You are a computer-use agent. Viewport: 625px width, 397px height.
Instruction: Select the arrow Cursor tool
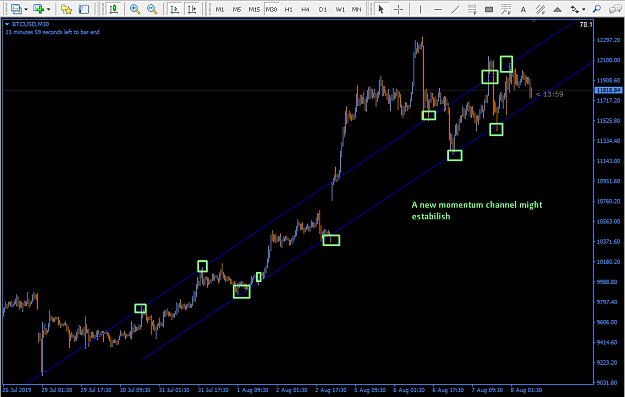coord(381,9)
